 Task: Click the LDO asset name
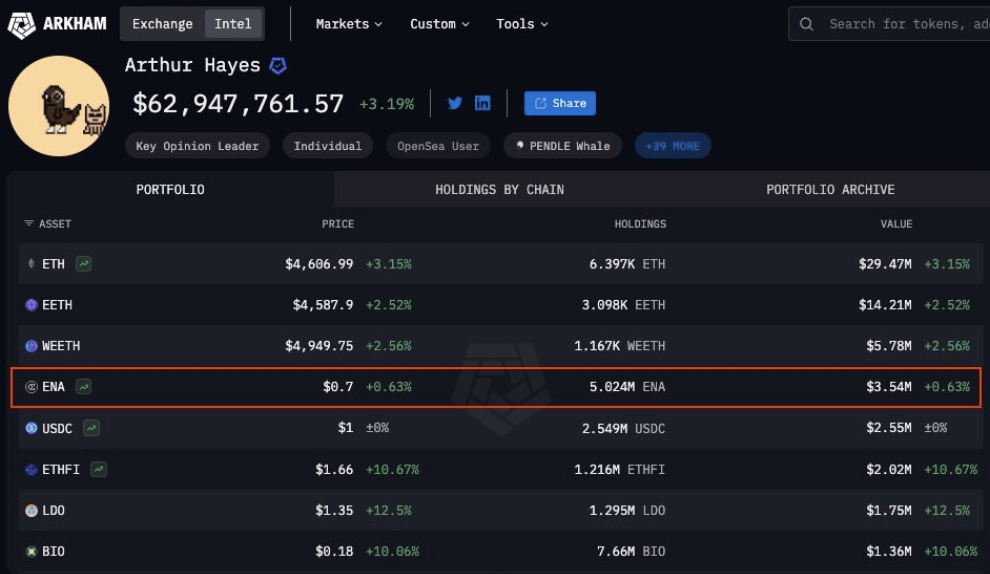pos(53,510)
